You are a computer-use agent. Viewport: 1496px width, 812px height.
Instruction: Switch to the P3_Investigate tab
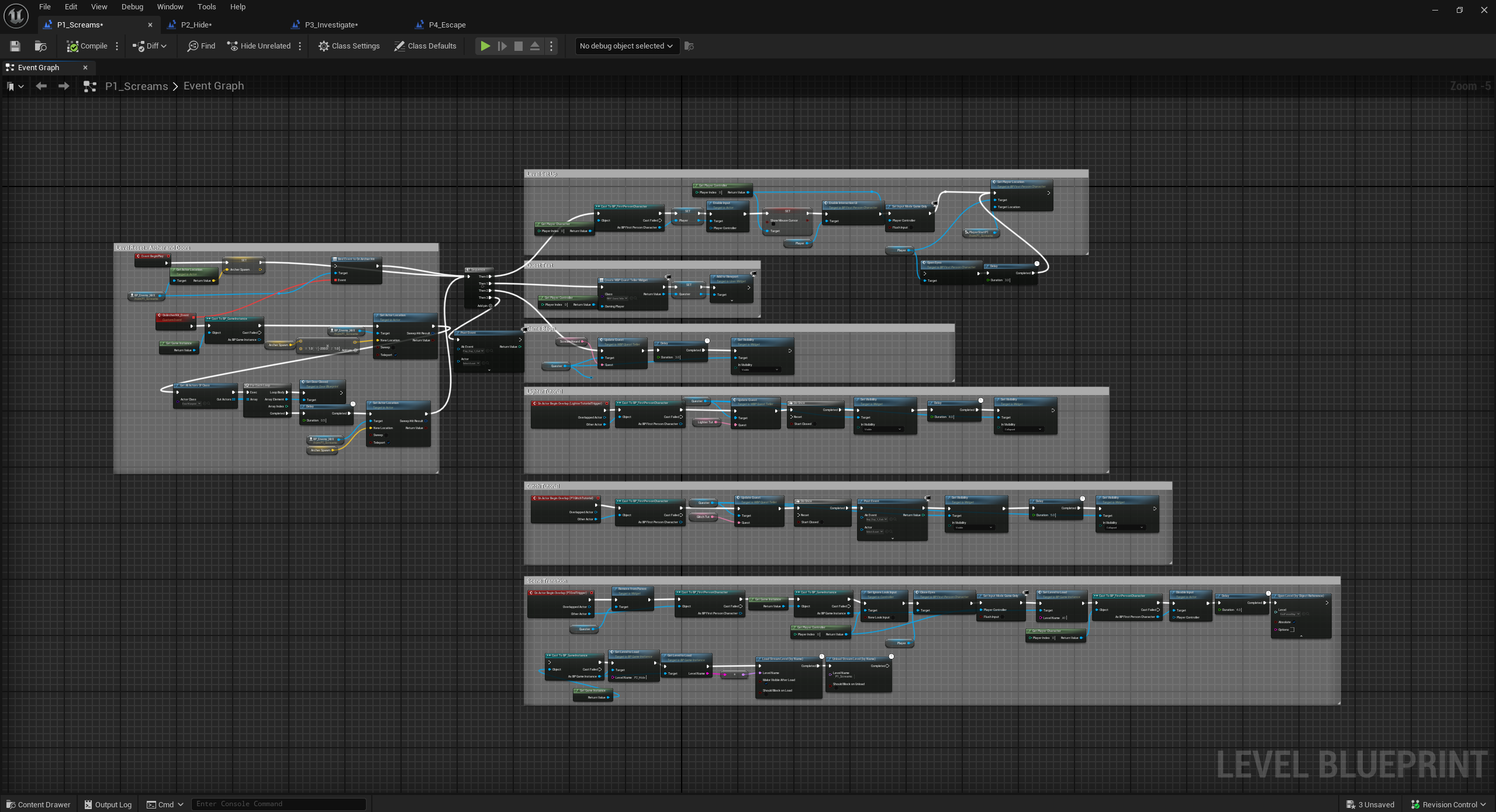coord(331,25)
